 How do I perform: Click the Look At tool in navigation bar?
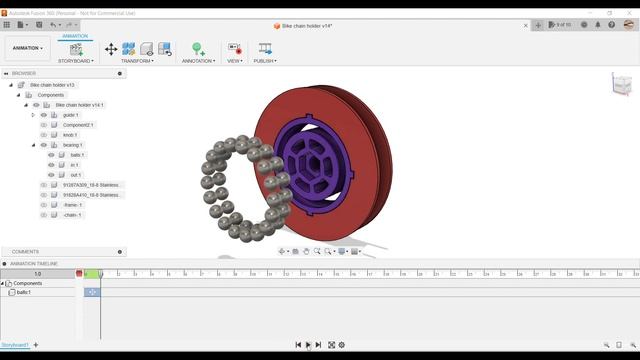tap(296, 251)
